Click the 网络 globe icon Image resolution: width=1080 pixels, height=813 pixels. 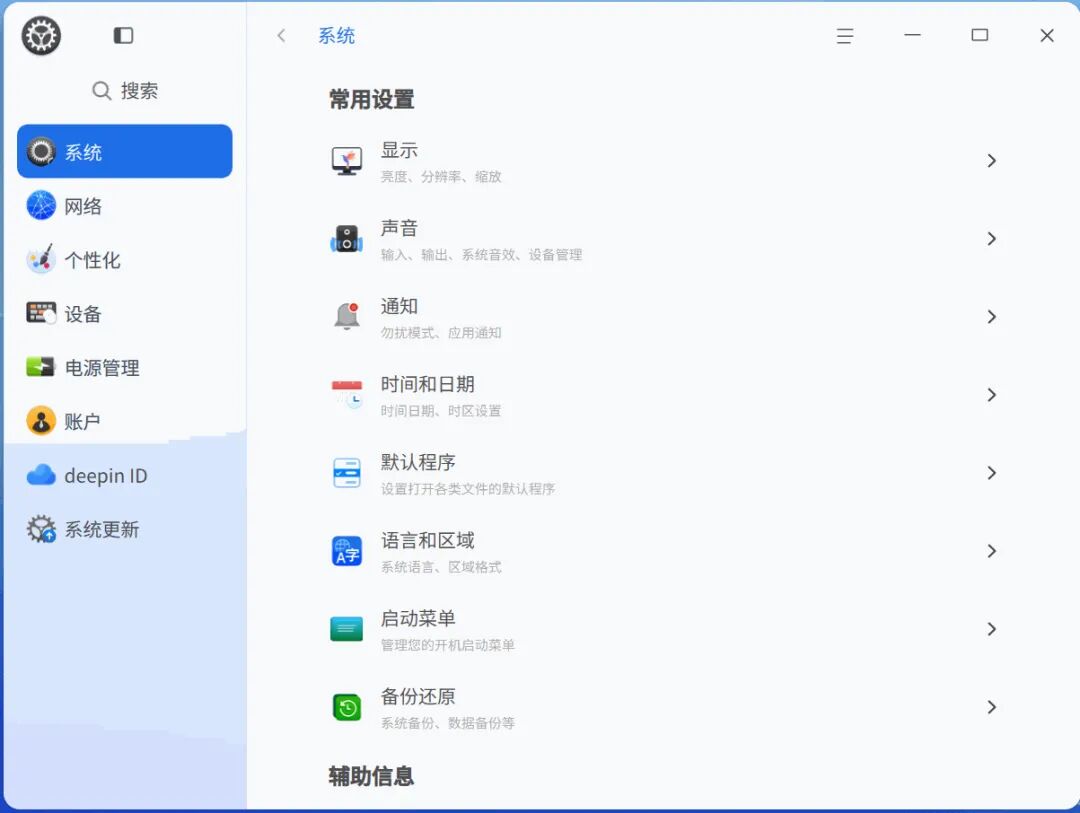click(x=41, y=205)
